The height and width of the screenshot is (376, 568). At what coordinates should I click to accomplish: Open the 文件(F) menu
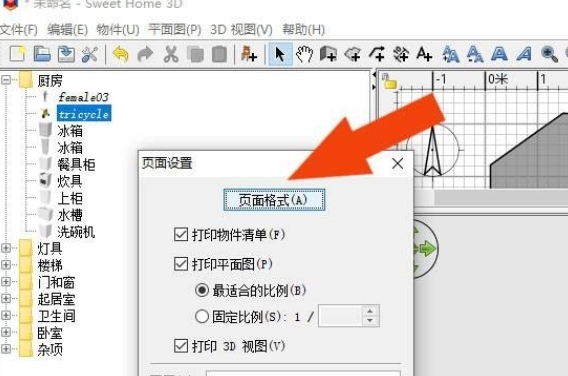pyautogui.click(x=18, y=30)
